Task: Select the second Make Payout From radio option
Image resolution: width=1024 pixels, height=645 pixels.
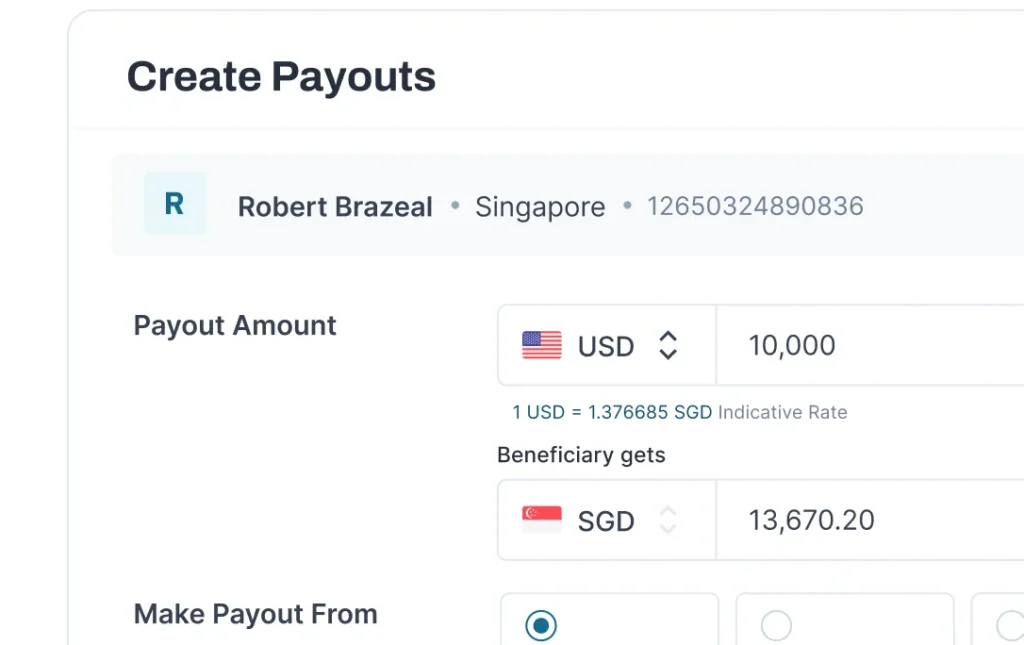Action: 776,626
